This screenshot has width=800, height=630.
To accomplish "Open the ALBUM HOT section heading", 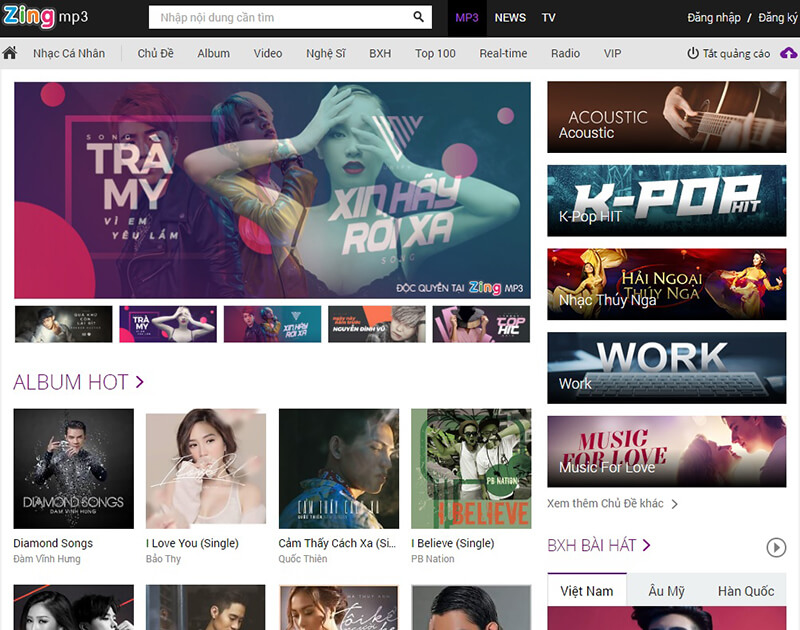I will [70, 382].
